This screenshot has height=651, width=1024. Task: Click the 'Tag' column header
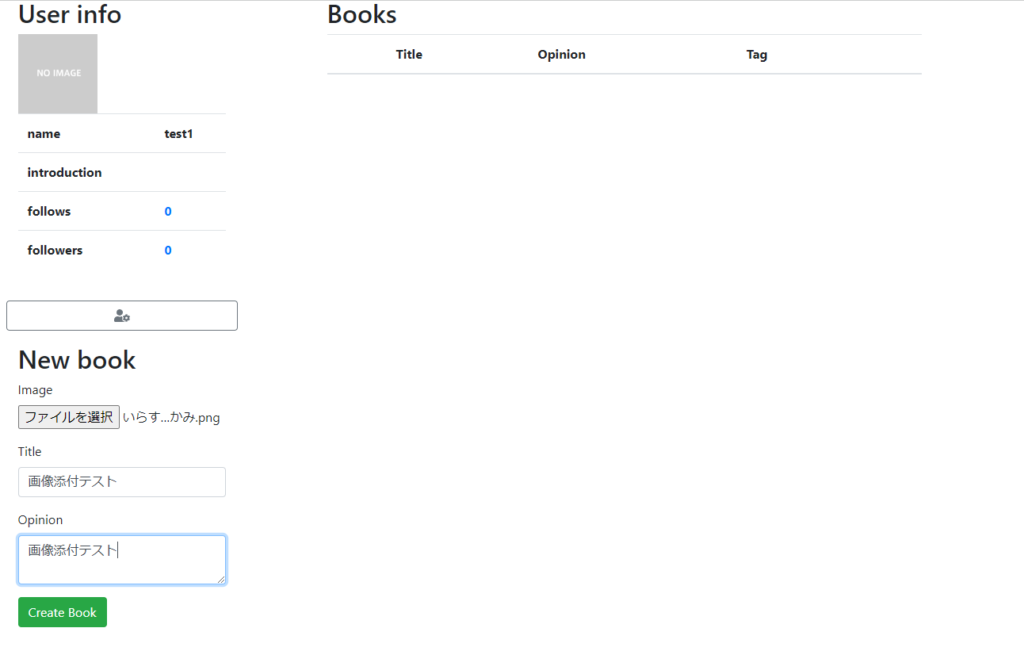pos(757,55)
